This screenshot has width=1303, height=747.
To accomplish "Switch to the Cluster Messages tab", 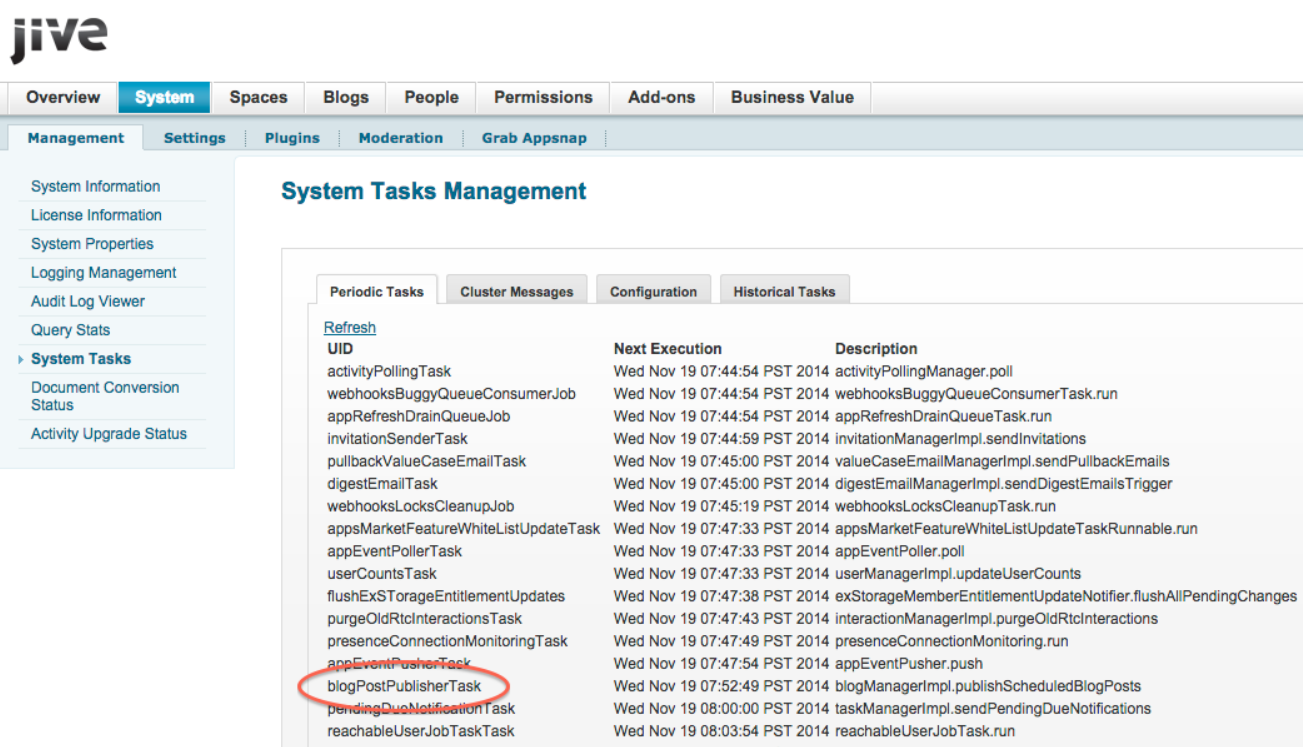I will 516,292.
